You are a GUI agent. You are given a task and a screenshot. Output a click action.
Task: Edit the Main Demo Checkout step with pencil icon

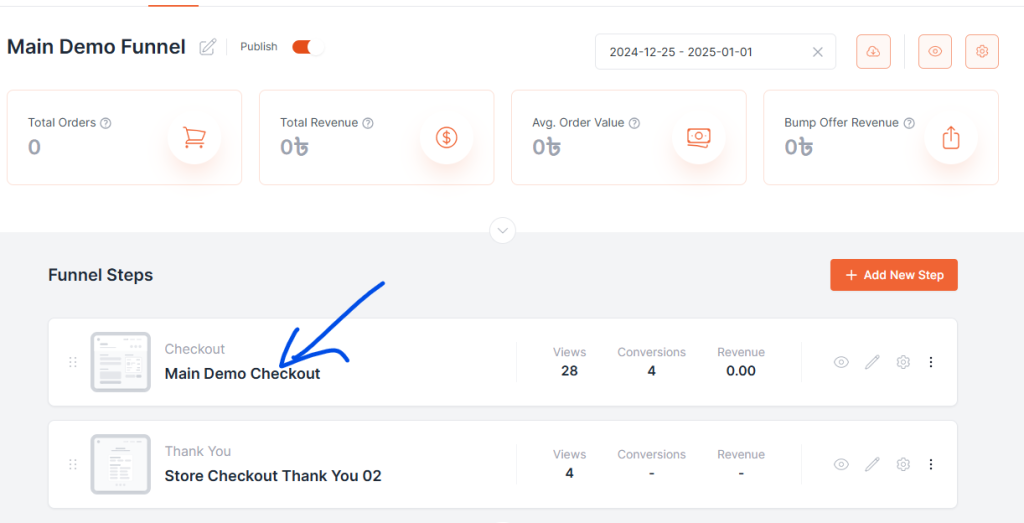coord(872,362)
